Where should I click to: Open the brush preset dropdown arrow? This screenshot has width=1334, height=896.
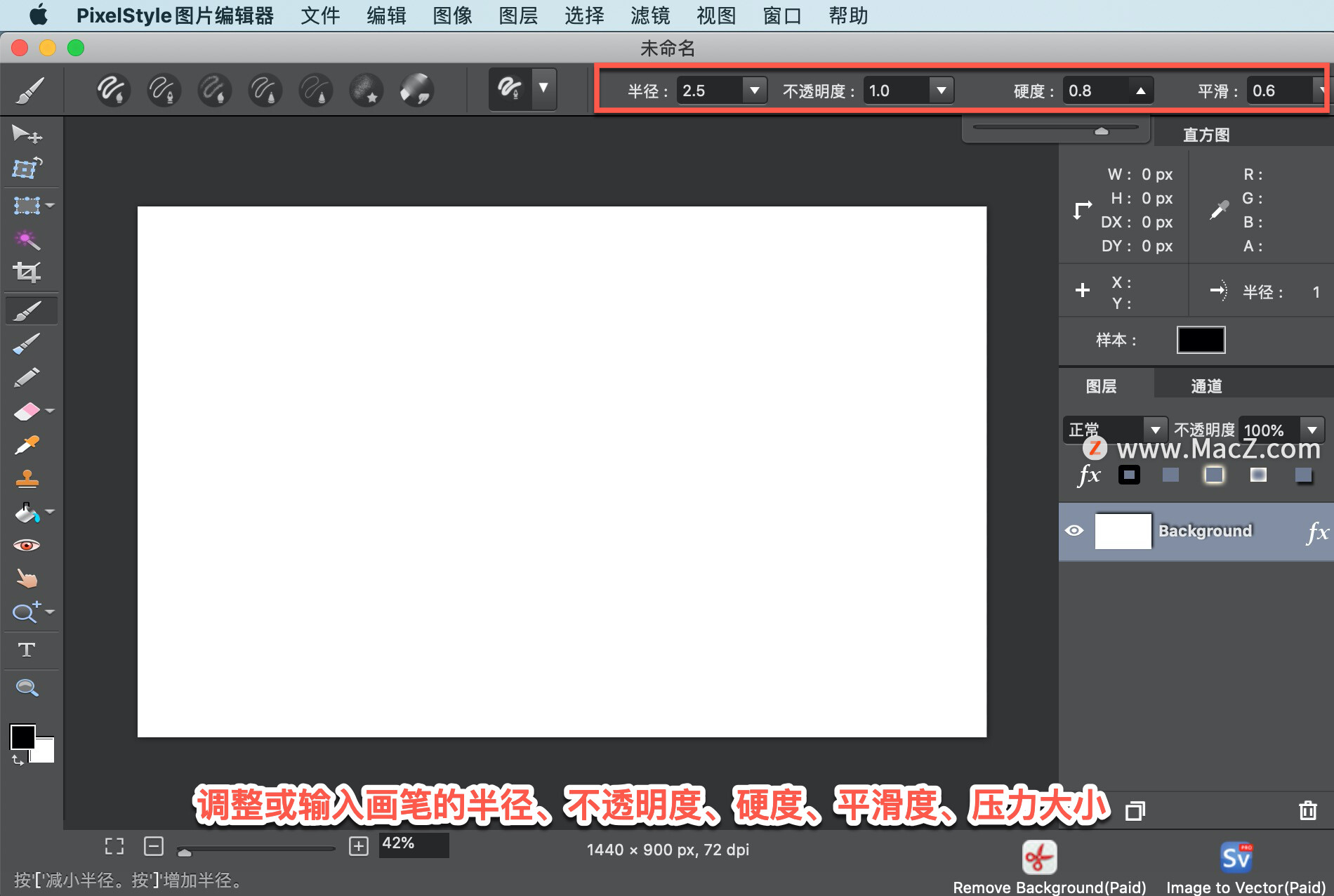[542, 89]
